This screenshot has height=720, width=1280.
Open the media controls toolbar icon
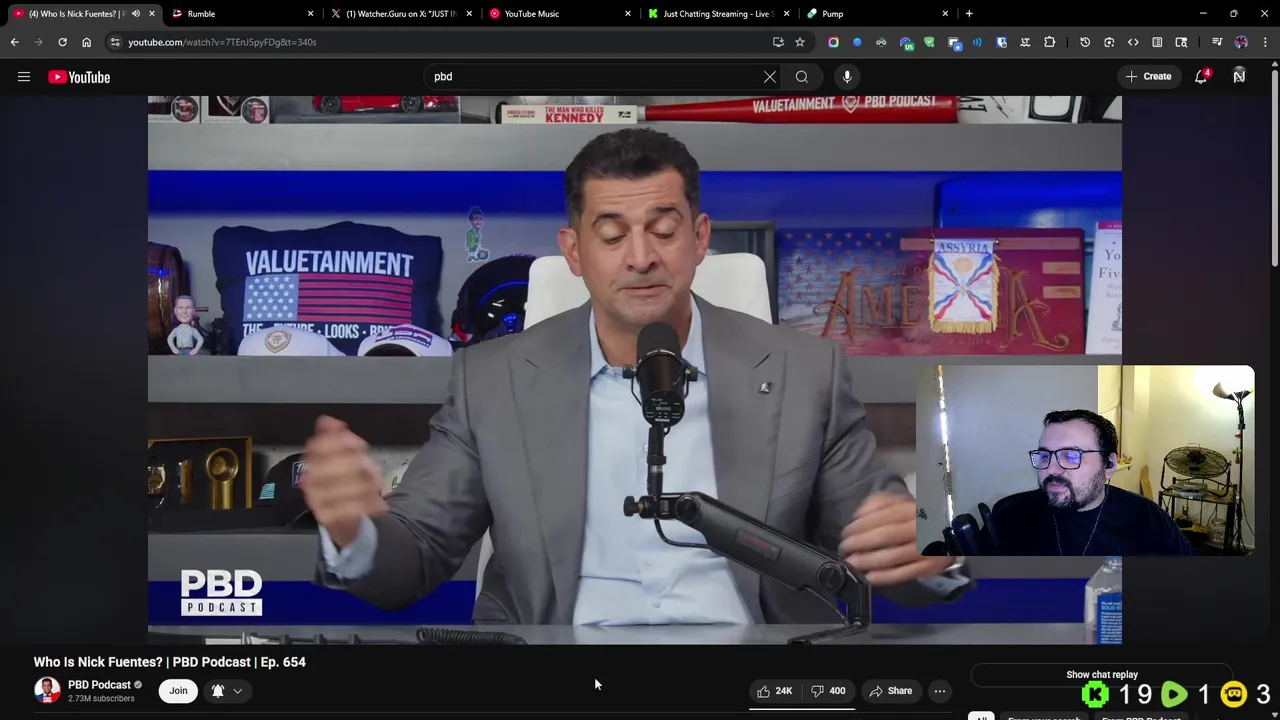pyautogui.click(x=1217, y=42)
